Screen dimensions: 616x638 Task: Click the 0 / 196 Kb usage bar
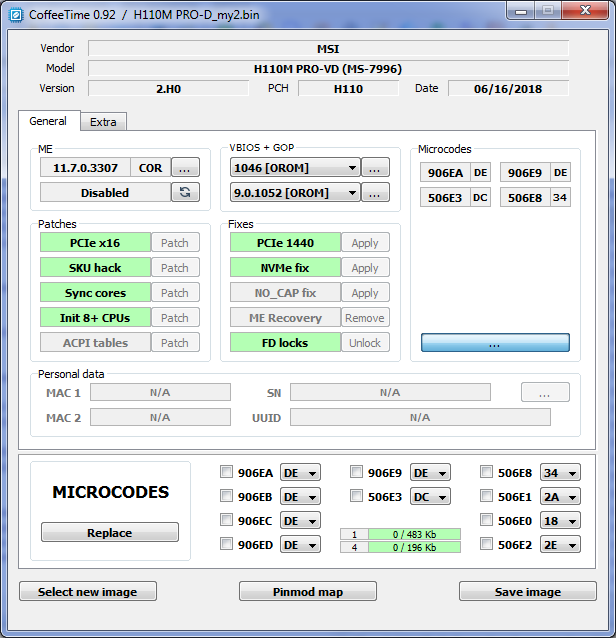click(x=415, y=547)
